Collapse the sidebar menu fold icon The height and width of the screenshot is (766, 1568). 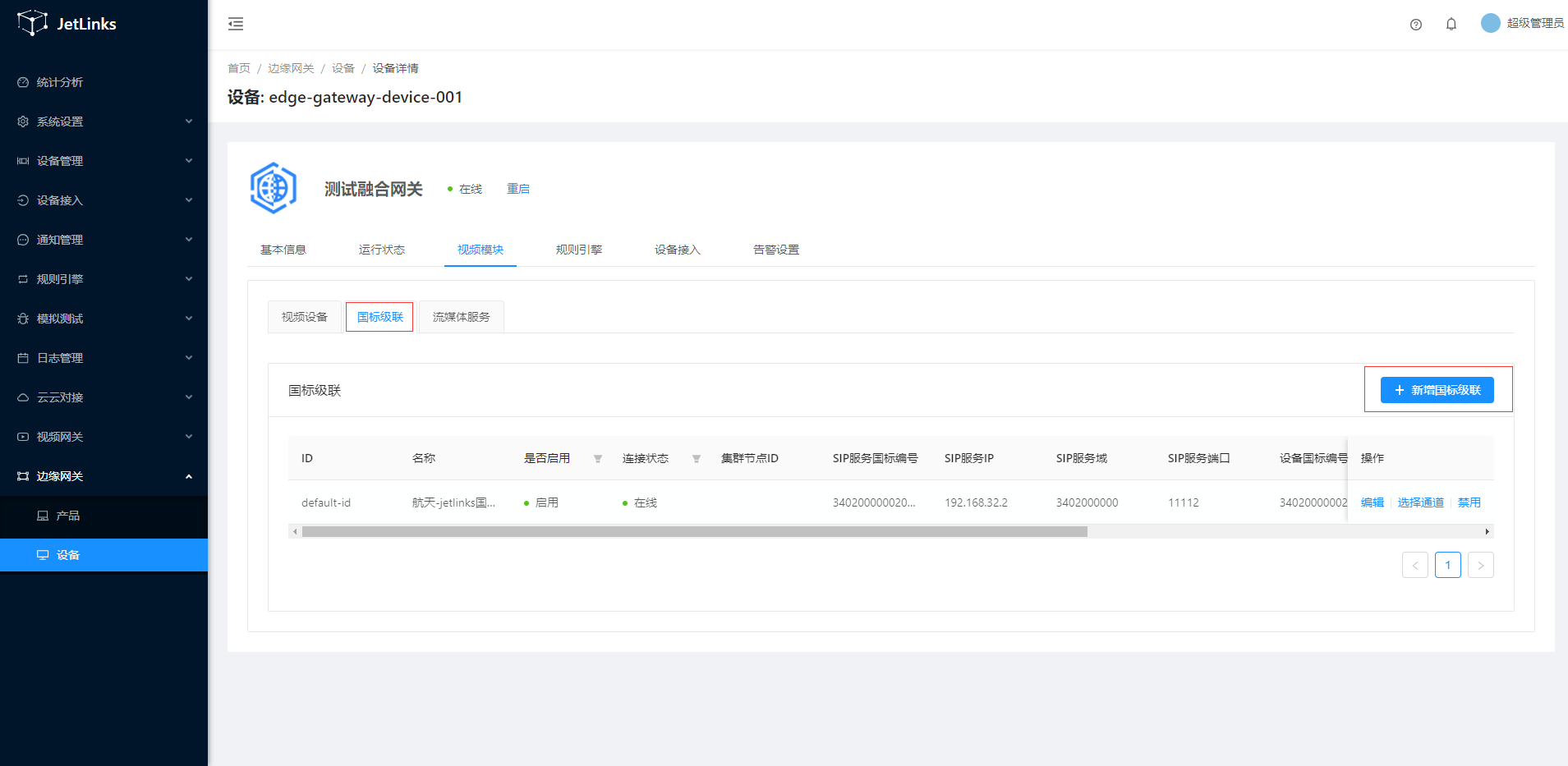236,24
